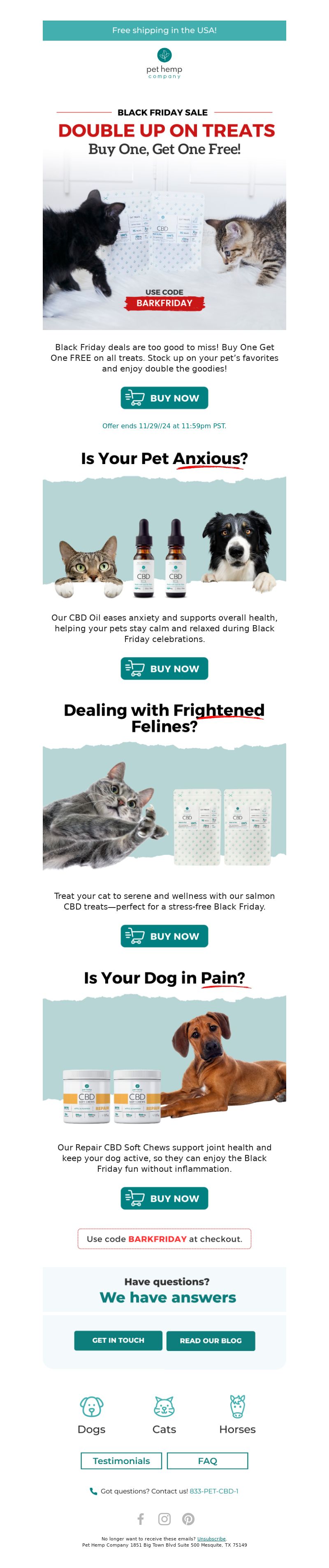This screenshot has width=329, height=1568.
Task: Click the Pet Hemp Company logo
Action: 164,64
